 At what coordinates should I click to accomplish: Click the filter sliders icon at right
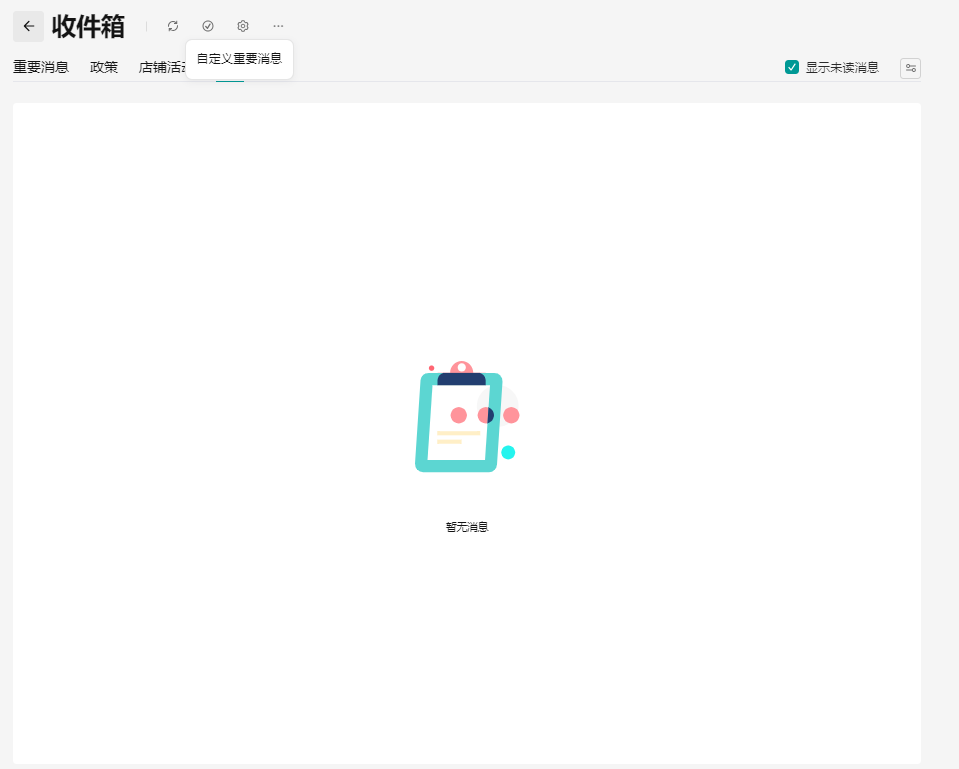[910, 68]
